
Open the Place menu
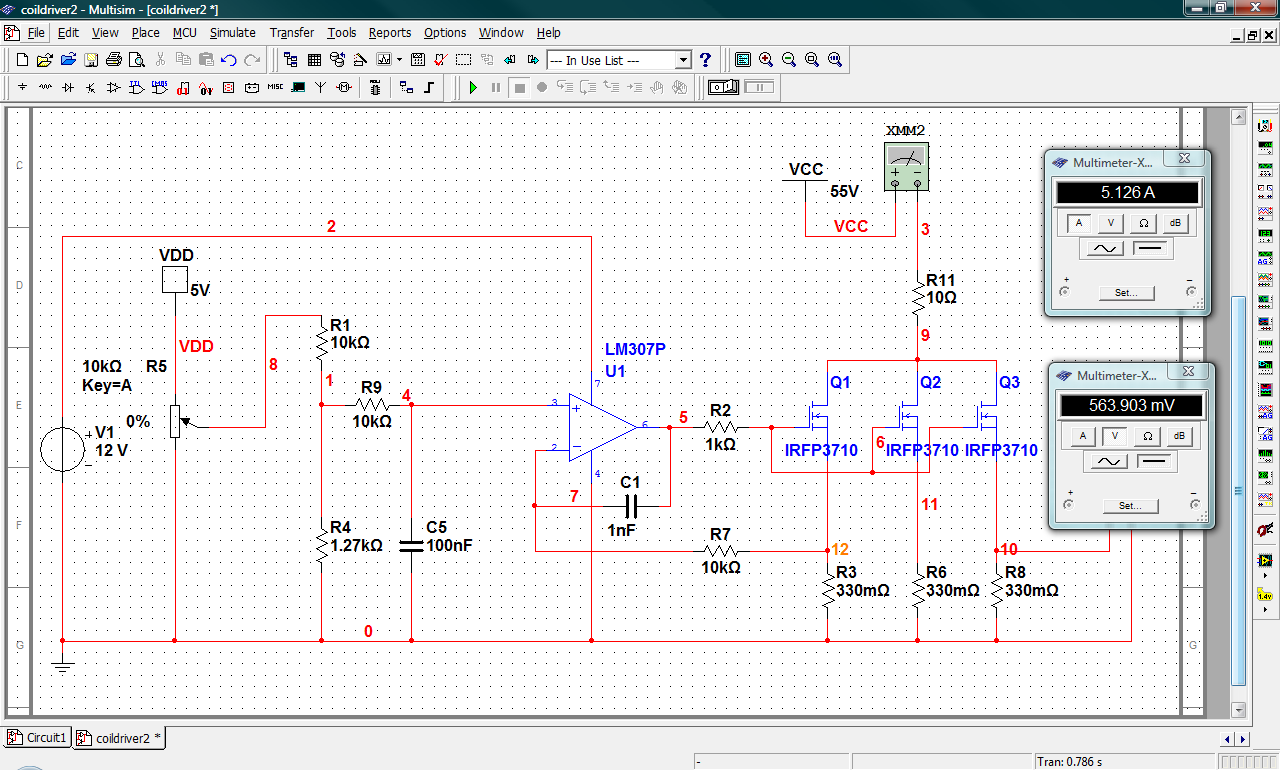[x=145, y=33]
